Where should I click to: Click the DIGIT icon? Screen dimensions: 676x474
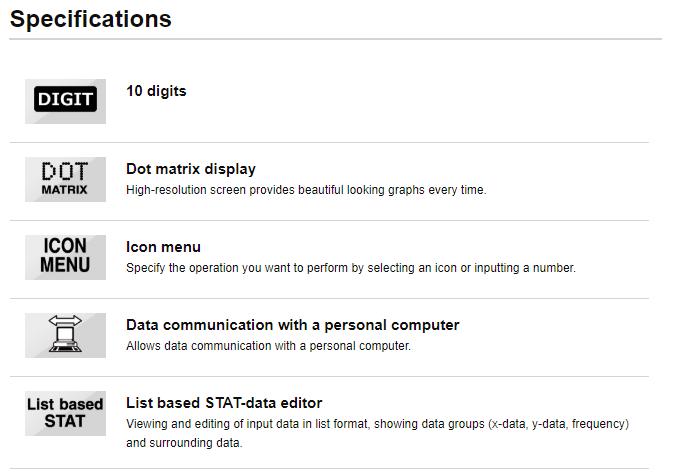[x=65, y=100]
